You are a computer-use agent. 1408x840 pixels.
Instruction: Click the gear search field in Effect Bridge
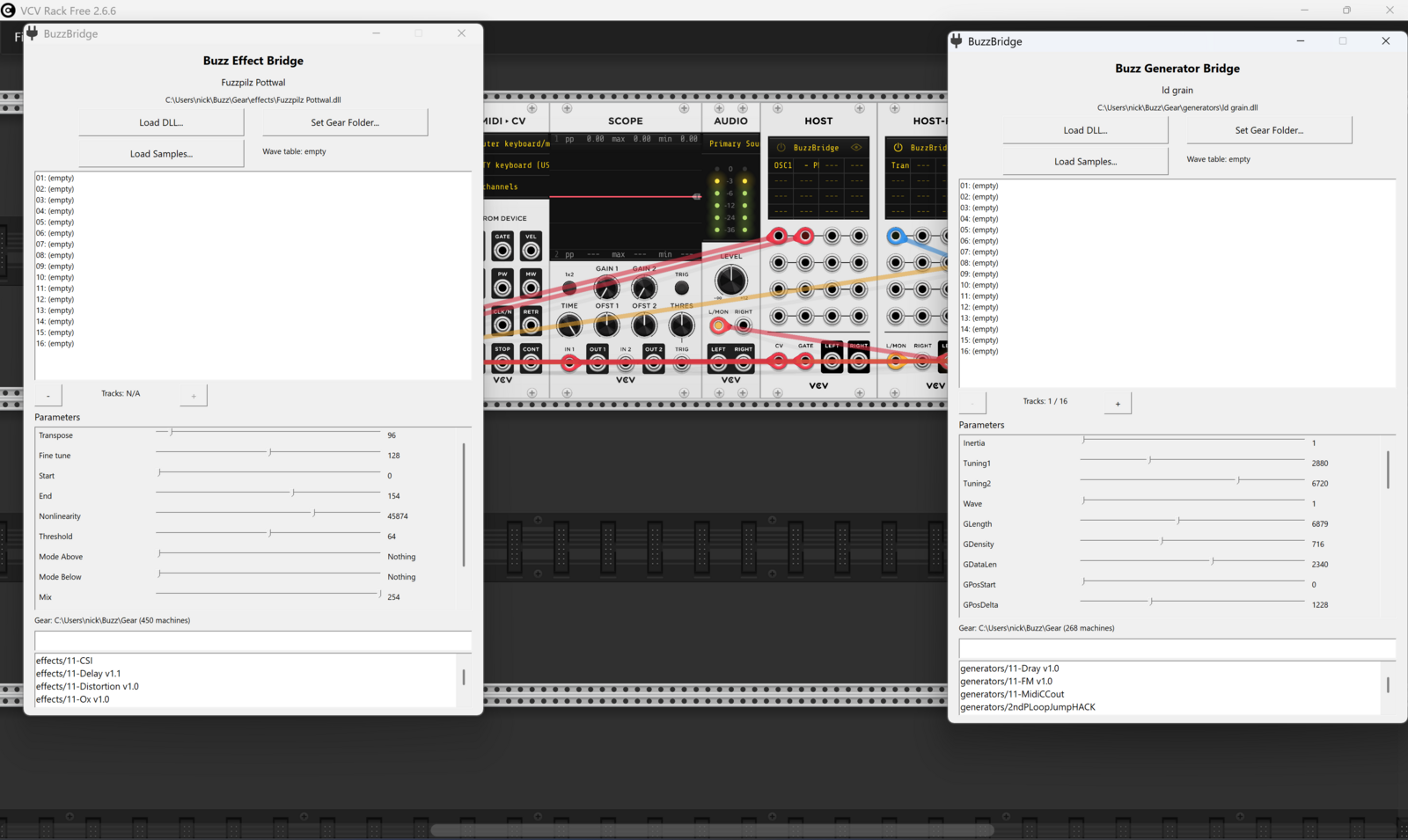click(253, 641)
